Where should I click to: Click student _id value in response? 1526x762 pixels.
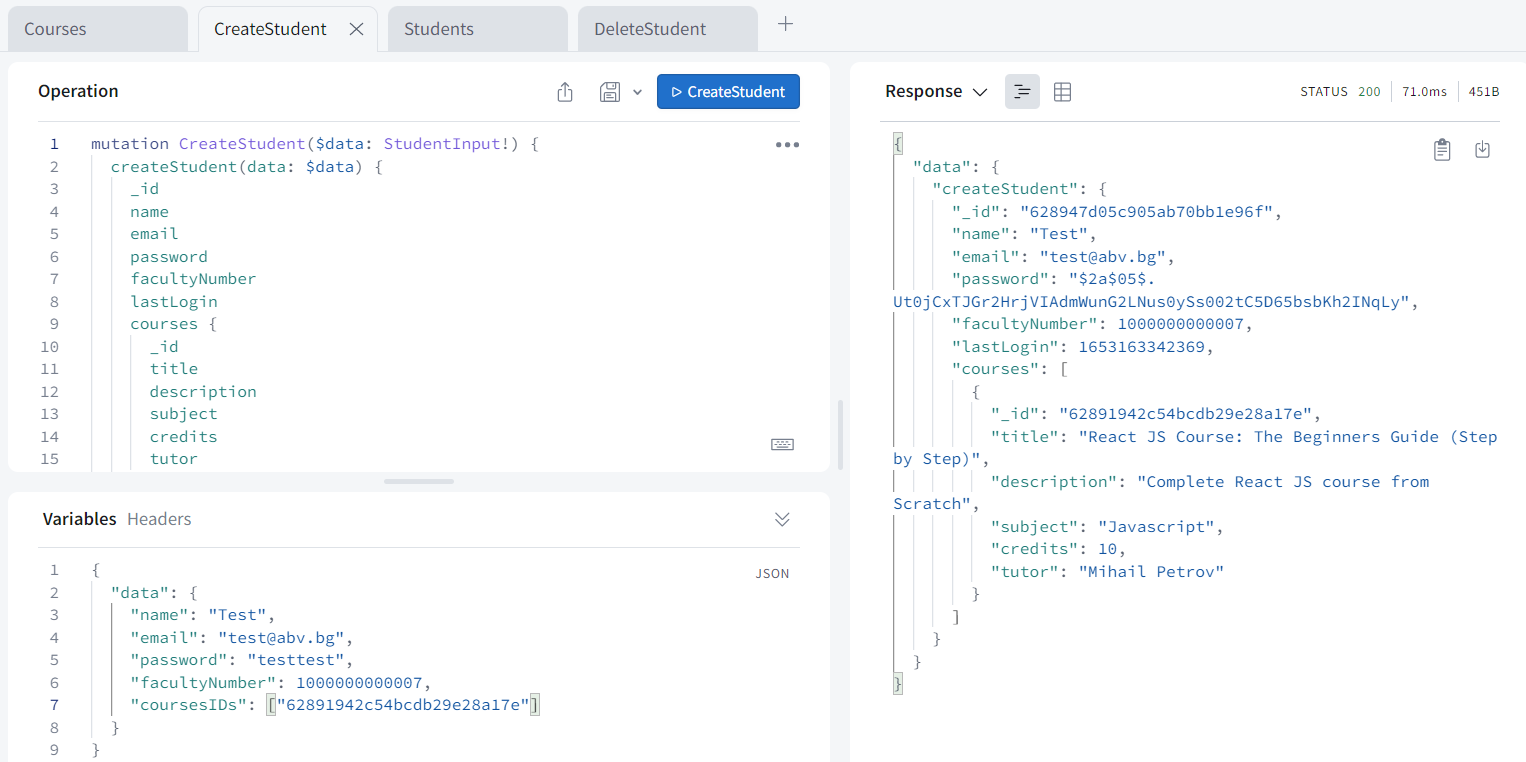coord(1146,212)
